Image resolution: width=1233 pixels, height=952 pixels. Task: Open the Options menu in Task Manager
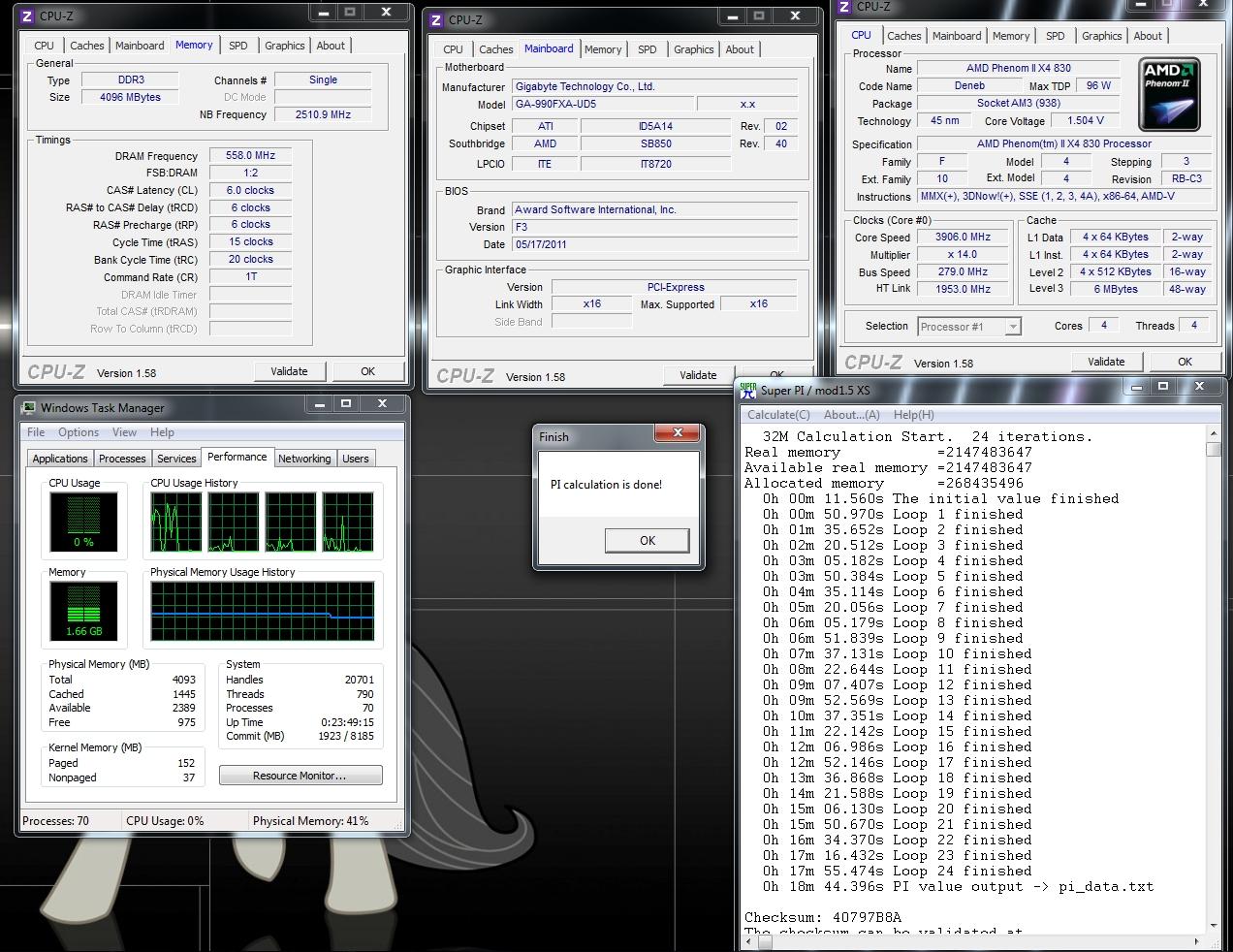coord(79,432)
